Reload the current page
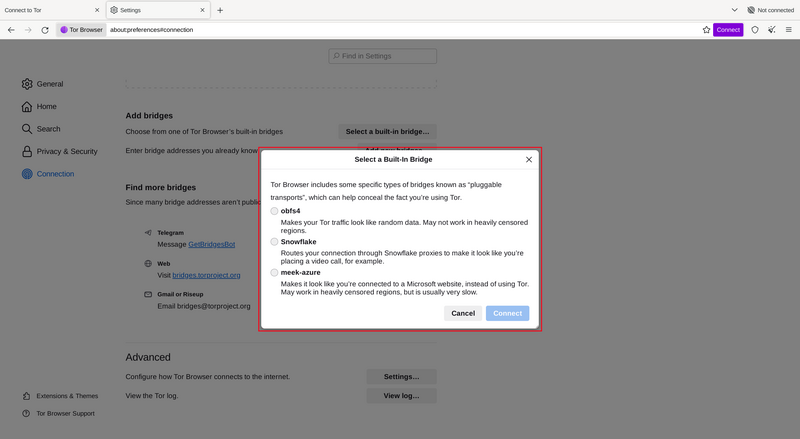 pyautogui.click(x=45, y=30)
